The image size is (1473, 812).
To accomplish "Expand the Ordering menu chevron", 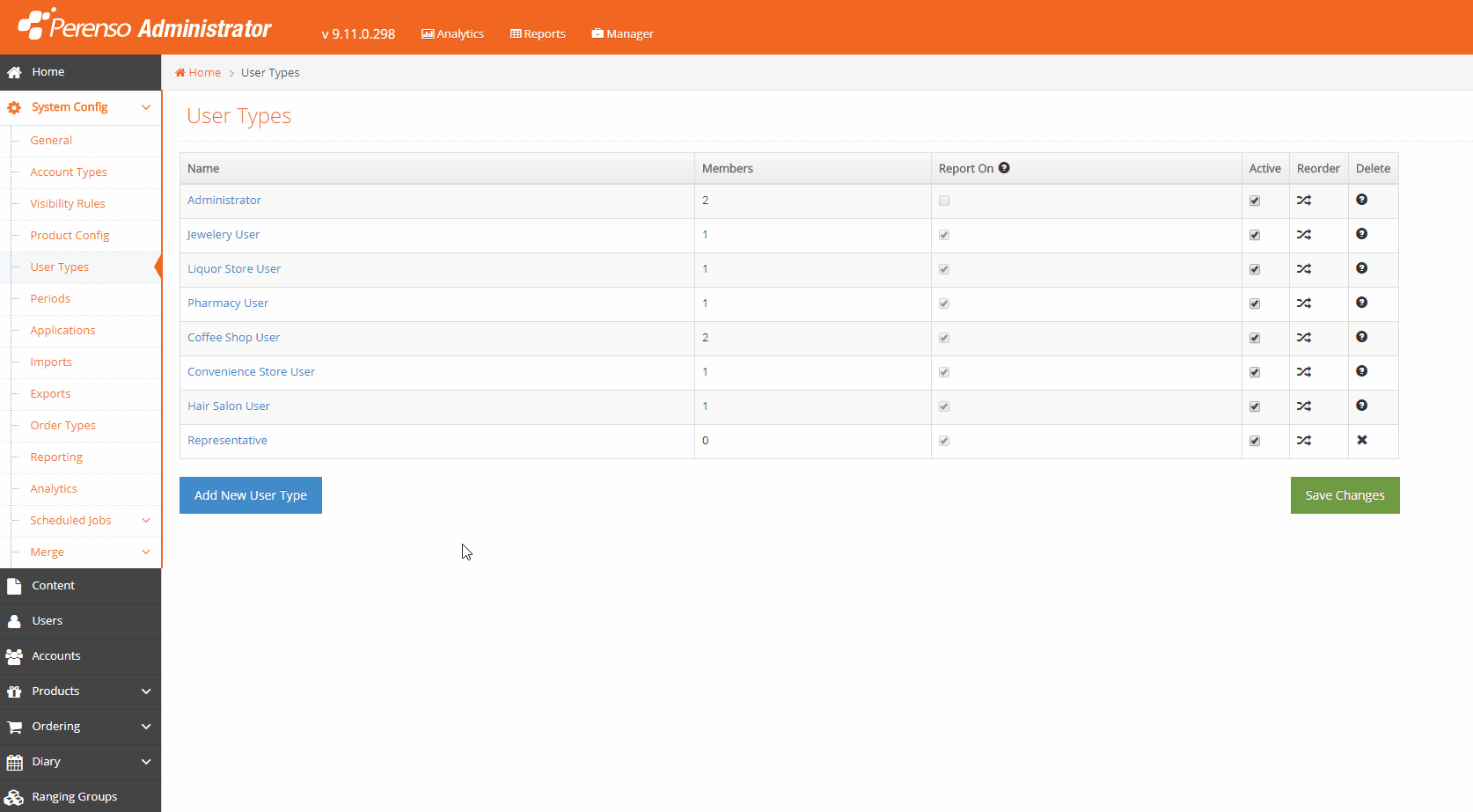I will pos(146,727).
